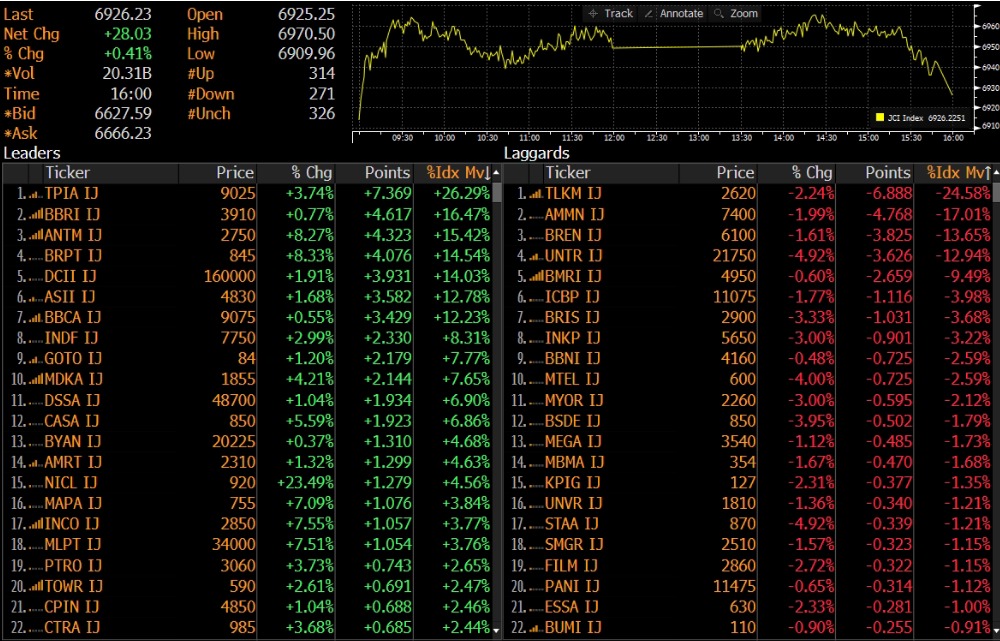Click the volume bars icon beside UNTR IJ
Screen dimensions: 1000x641
[x=536, y=256]
